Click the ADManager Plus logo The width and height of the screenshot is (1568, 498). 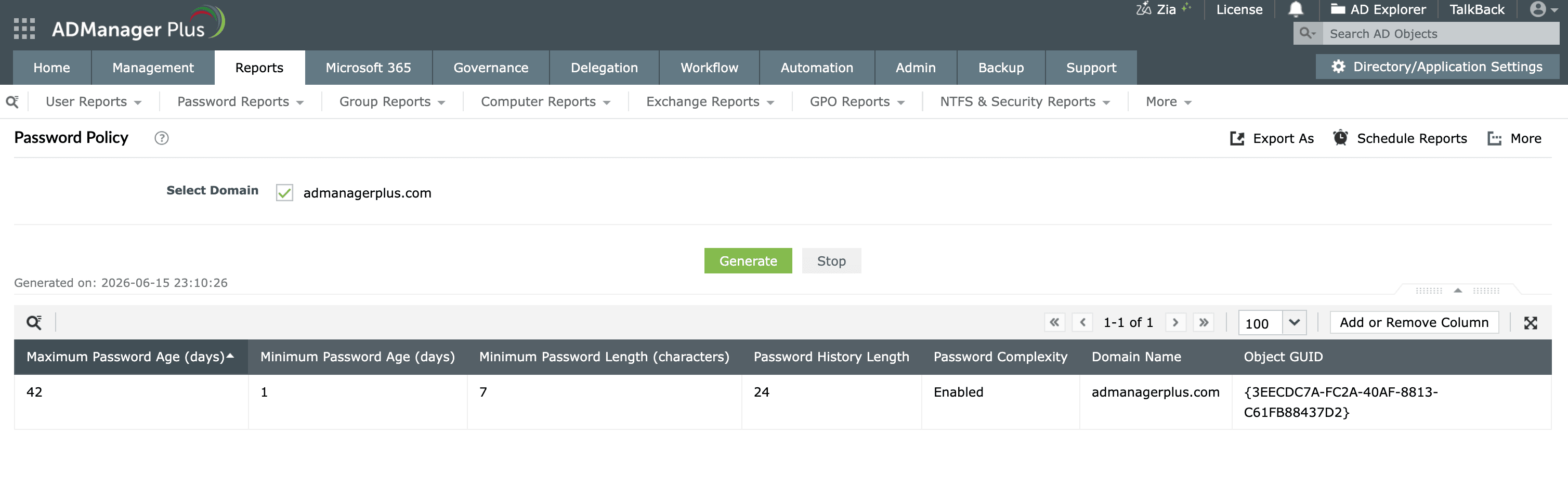pos(138,24)
